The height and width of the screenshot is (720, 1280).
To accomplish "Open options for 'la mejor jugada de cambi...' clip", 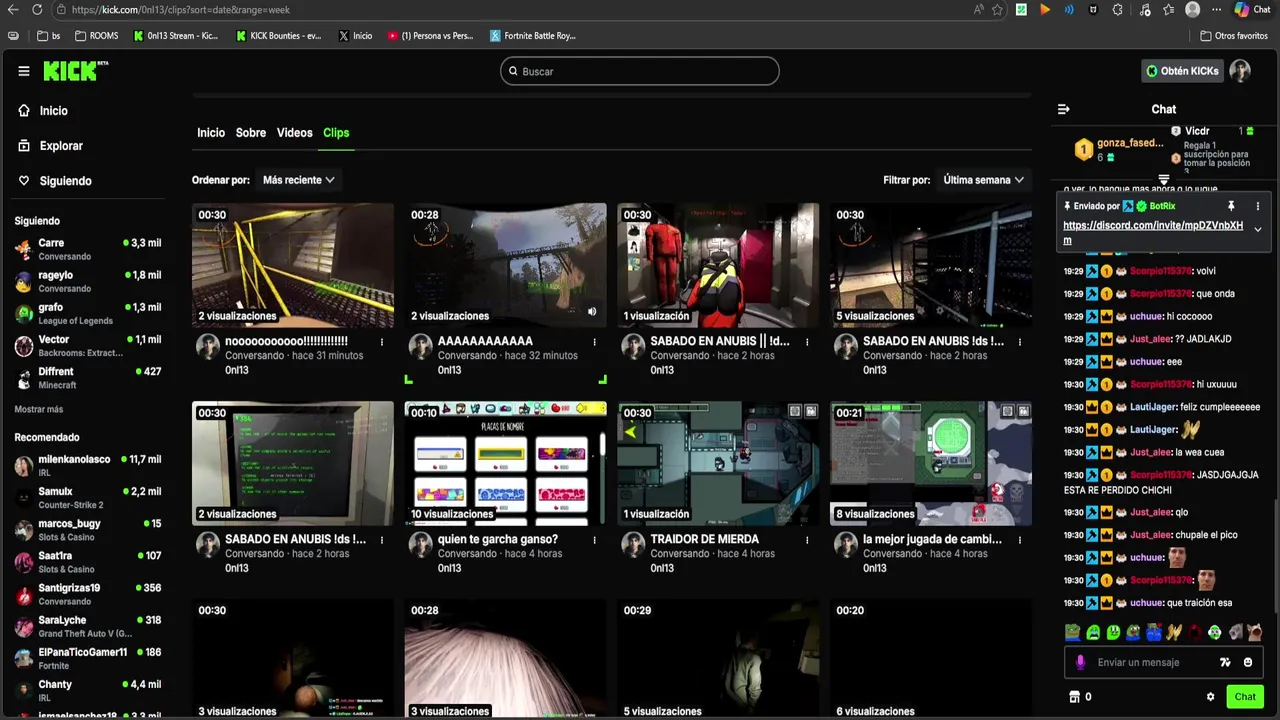I will 1020,540.
